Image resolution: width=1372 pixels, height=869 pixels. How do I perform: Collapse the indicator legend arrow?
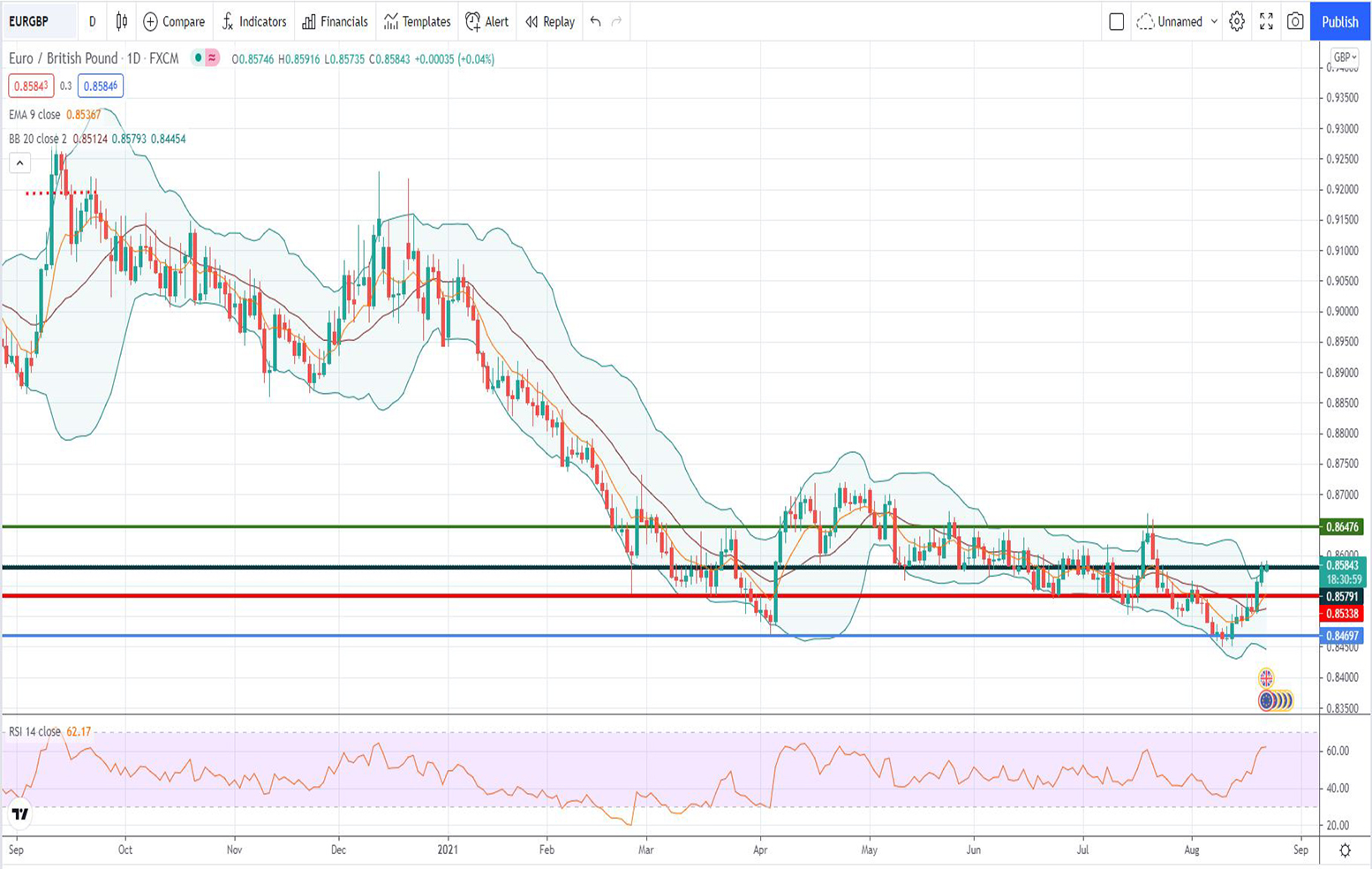coord(19,162)
